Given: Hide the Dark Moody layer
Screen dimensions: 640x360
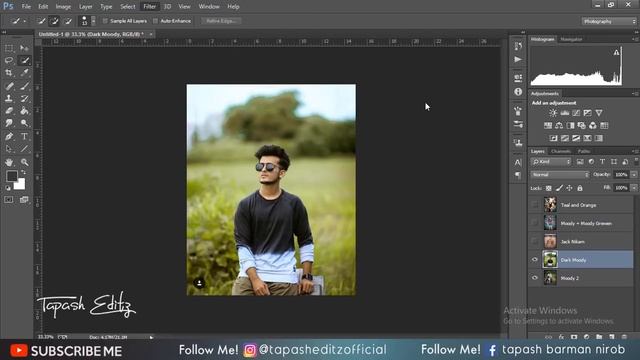Looking at the screenshot, I should click(x=535, y=260).
